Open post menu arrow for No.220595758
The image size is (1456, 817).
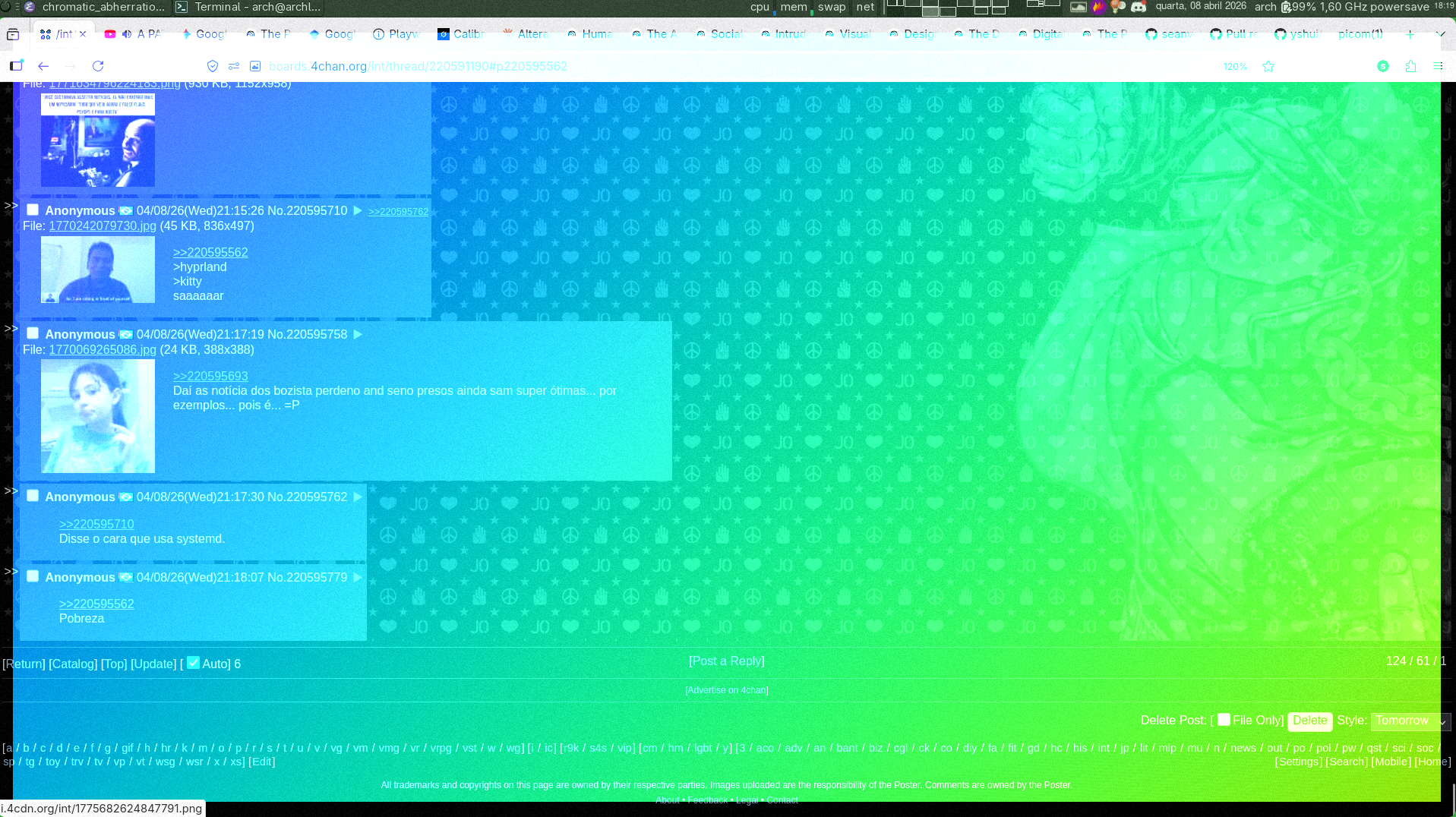[358, 334]
